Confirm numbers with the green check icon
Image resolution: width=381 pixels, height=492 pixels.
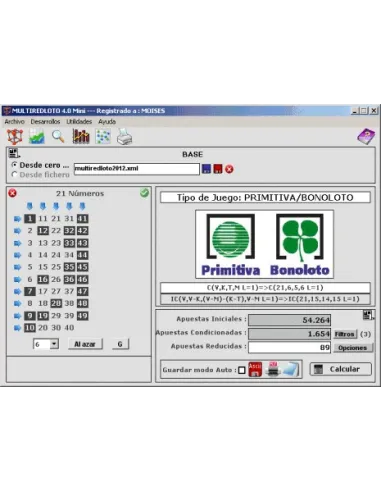[x=144, y=193]
